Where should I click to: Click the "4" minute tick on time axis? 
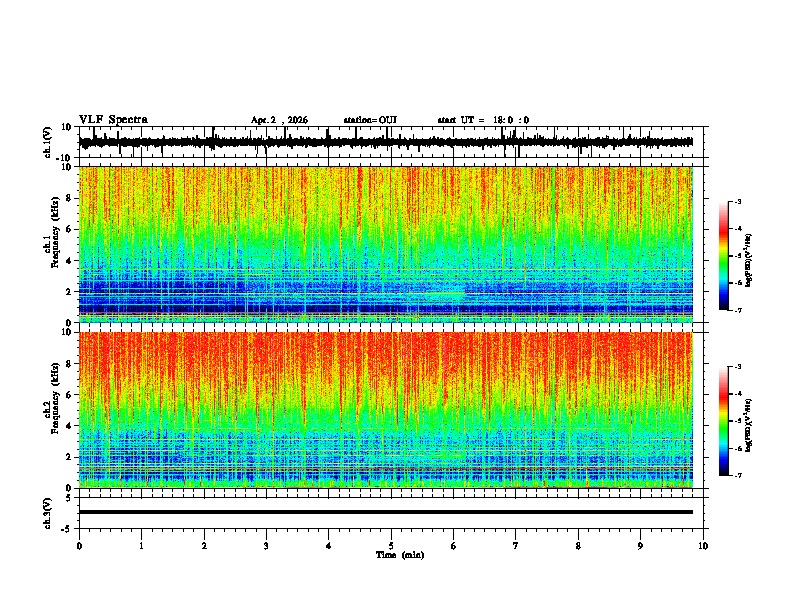click(329, 546)
